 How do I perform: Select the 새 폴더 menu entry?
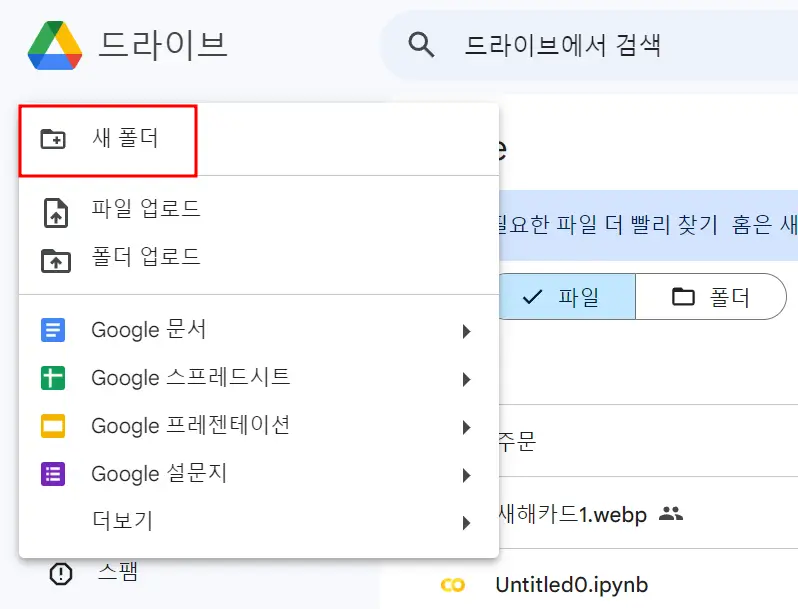[x=259, y=138]
